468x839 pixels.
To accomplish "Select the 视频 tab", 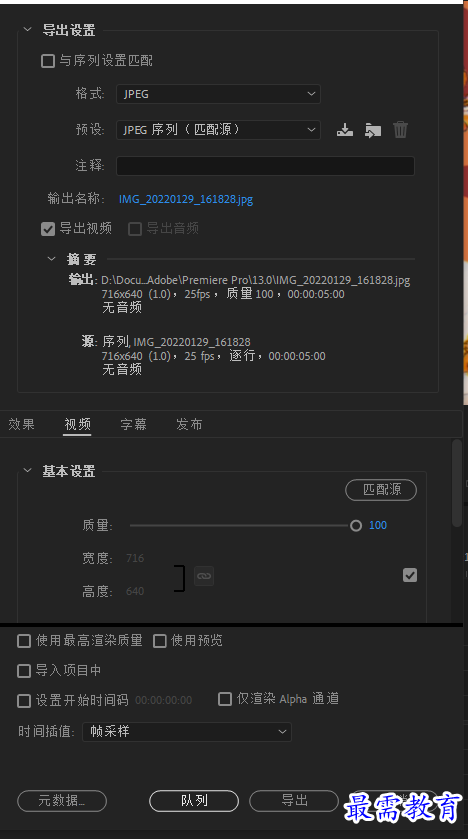I will point(78,425).
